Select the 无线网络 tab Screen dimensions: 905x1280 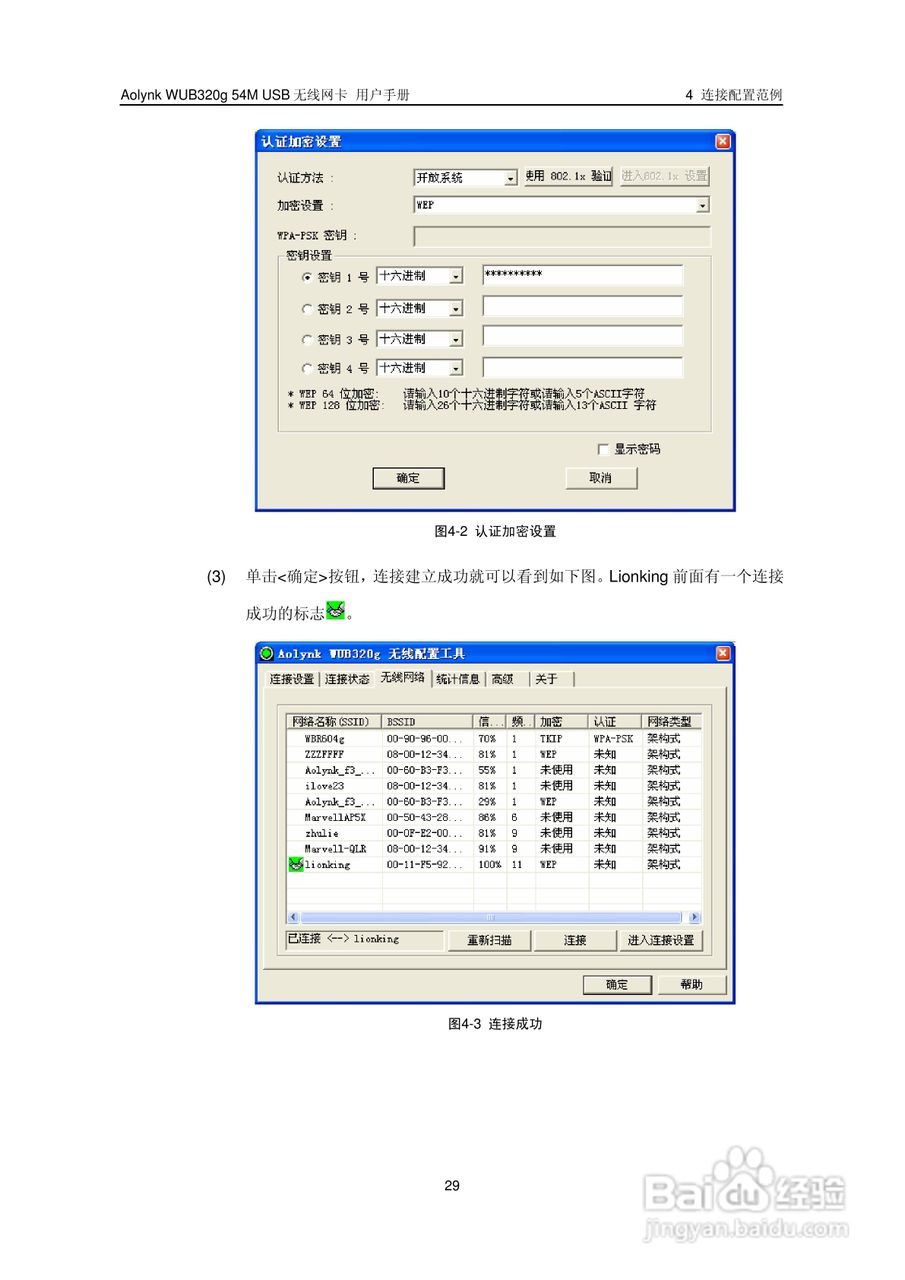(402, 677)
